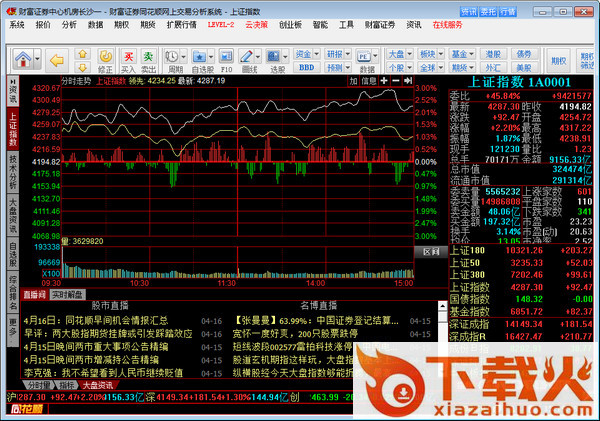This screenshot has height=421, width=600.
Task: Click the 美股 toolbar button
Action: (524, 68)
